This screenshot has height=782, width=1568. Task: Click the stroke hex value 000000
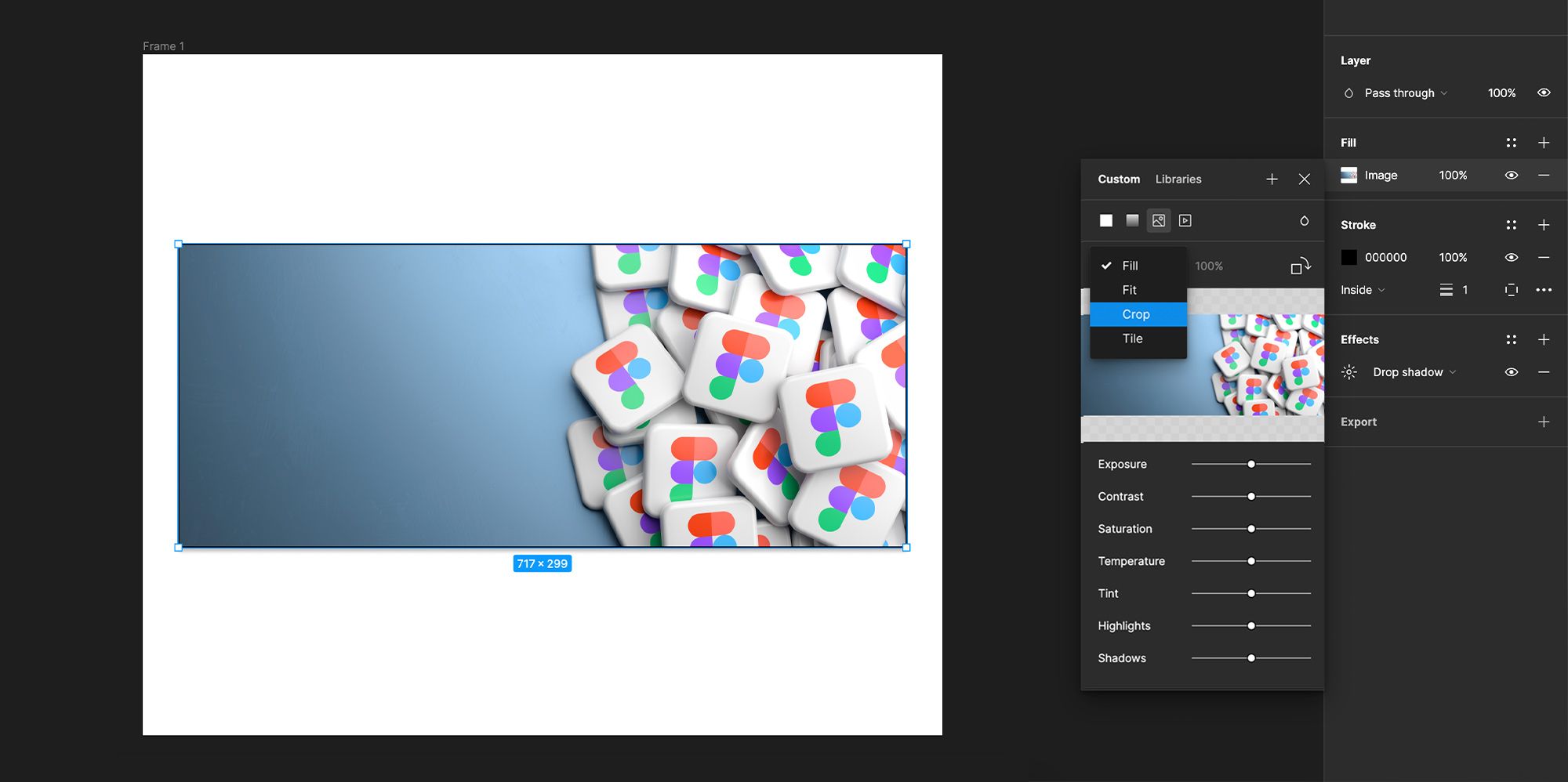[1385, 257]
